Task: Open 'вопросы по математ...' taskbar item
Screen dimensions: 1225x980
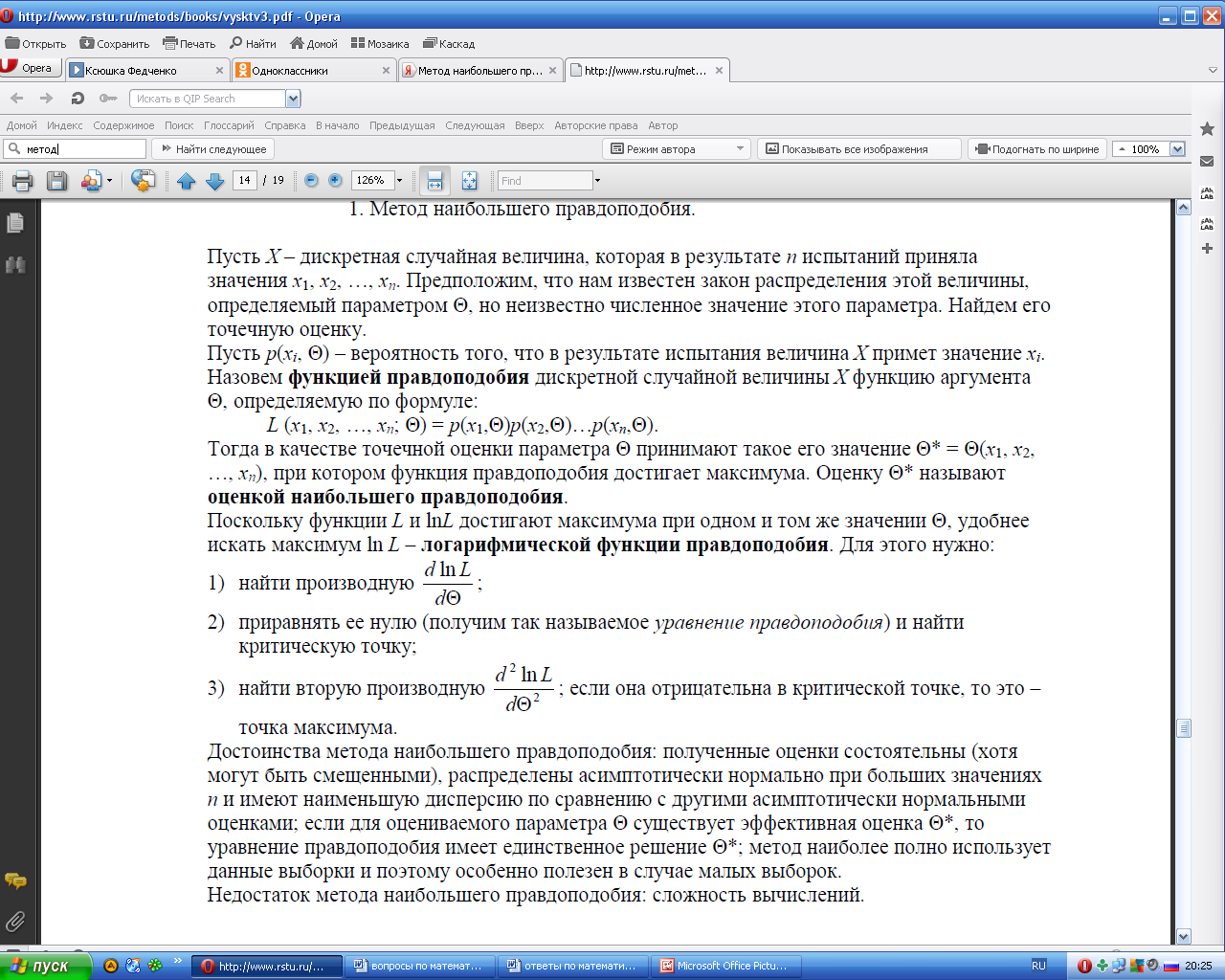Action: pos(420,966)
